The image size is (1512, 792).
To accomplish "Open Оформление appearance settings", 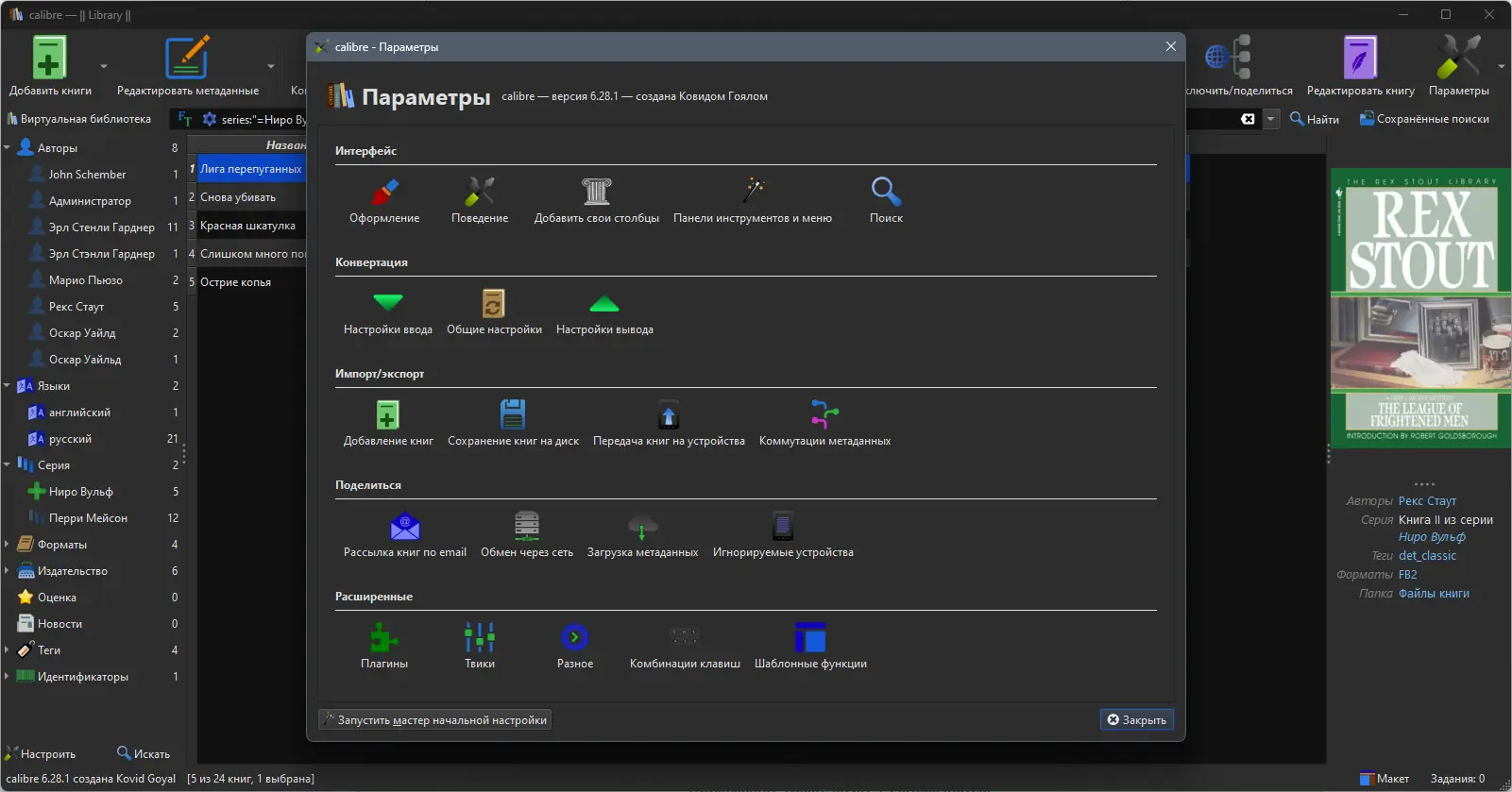I will tap(384, 201).
